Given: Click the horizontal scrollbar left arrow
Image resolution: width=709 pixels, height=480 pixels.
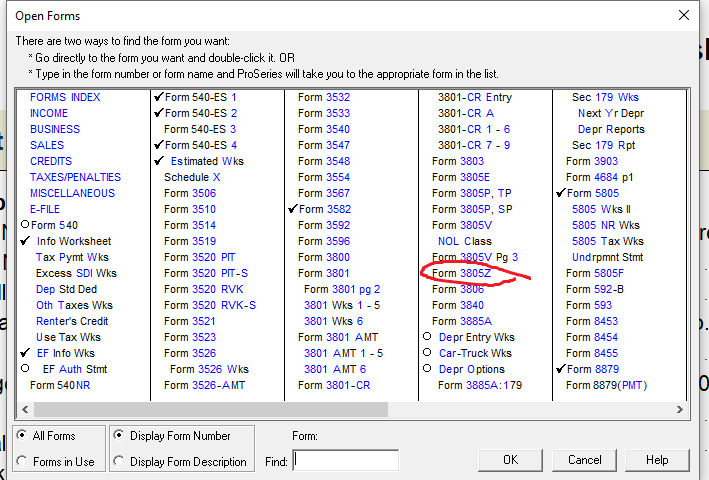Looking at the screenshot, I should pos(25,411).
